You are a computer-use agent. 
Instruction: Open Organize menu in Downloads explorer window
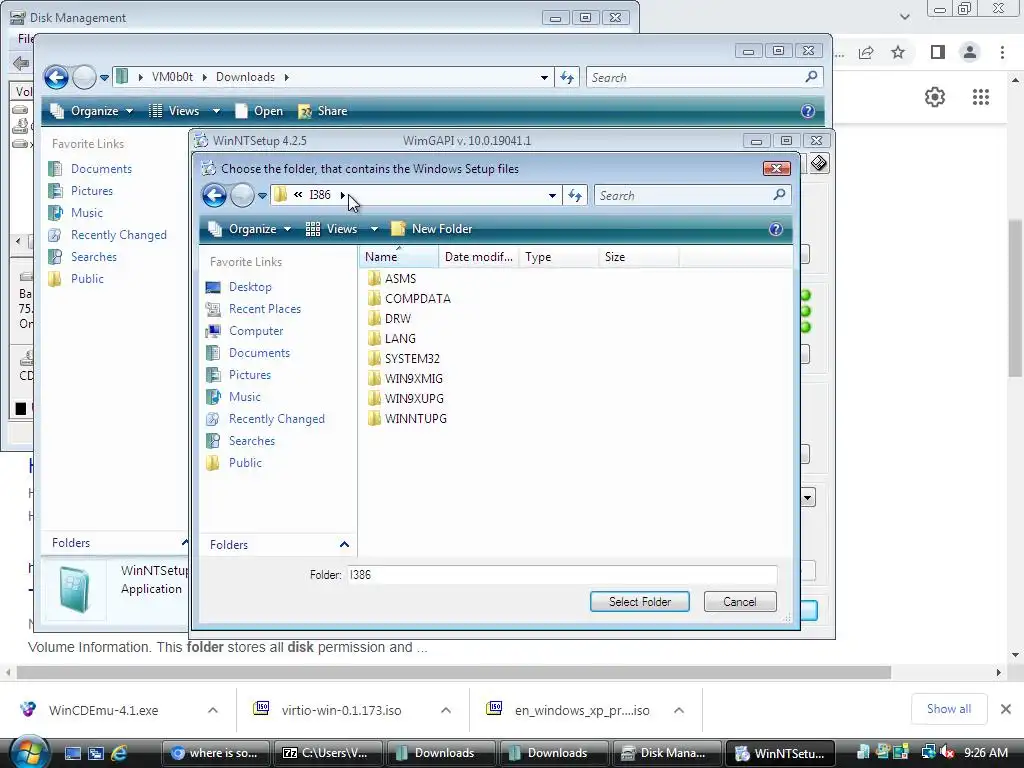[92, 111]
